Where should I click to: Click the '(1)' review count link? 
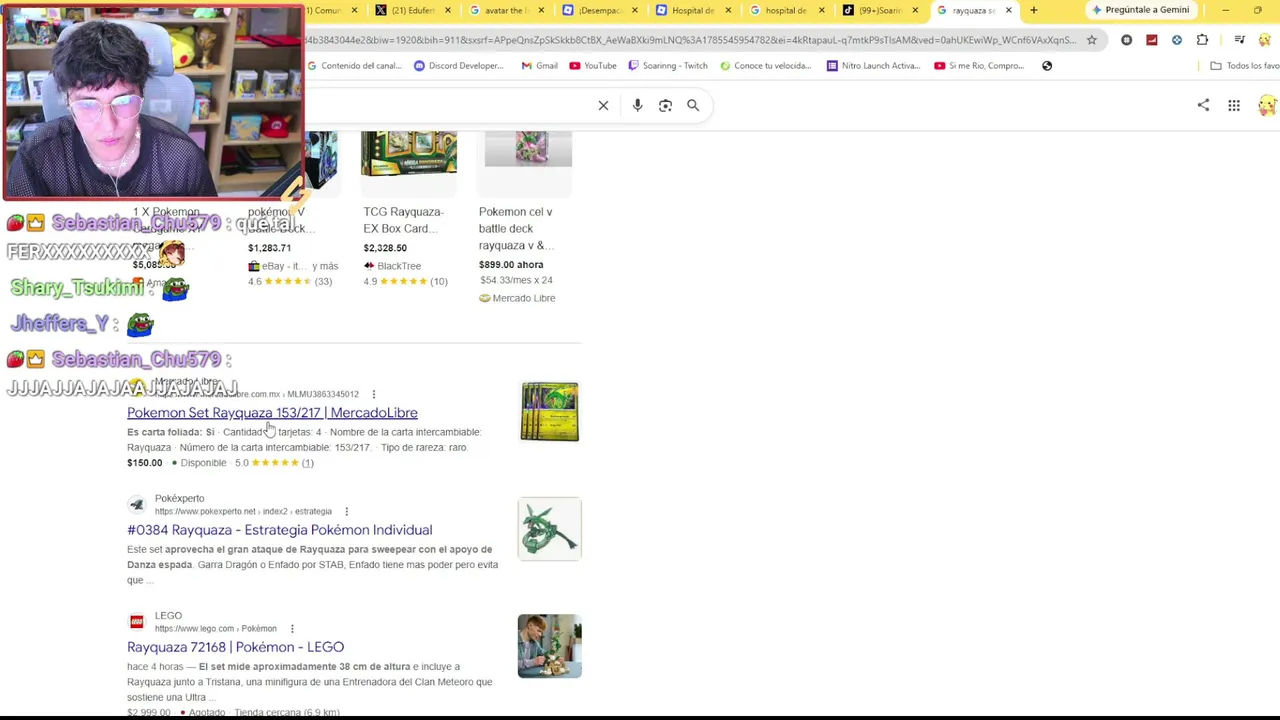click(x=307, y=463)
